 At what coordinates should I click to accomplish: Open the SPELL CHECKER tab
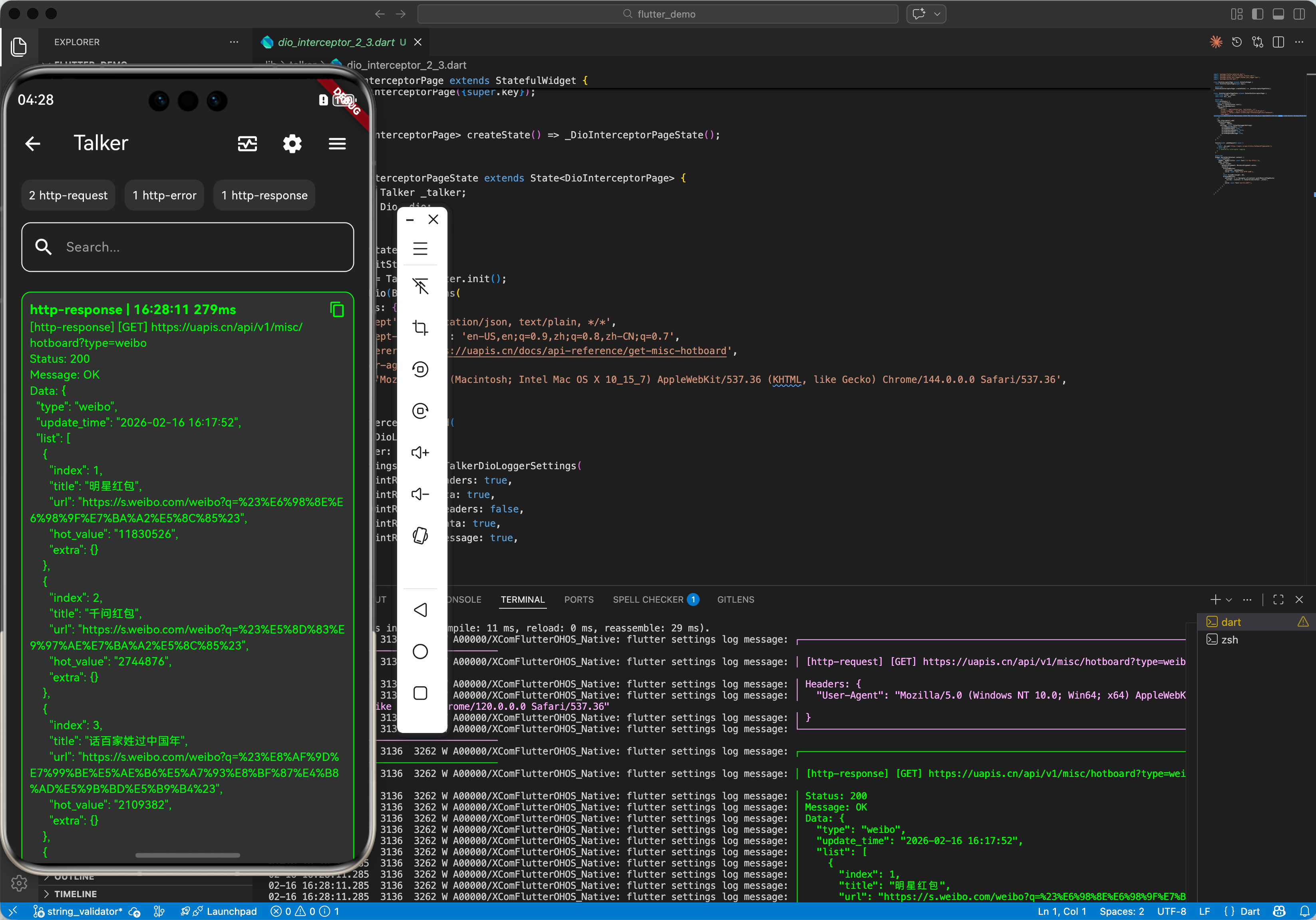click(648, 599)
